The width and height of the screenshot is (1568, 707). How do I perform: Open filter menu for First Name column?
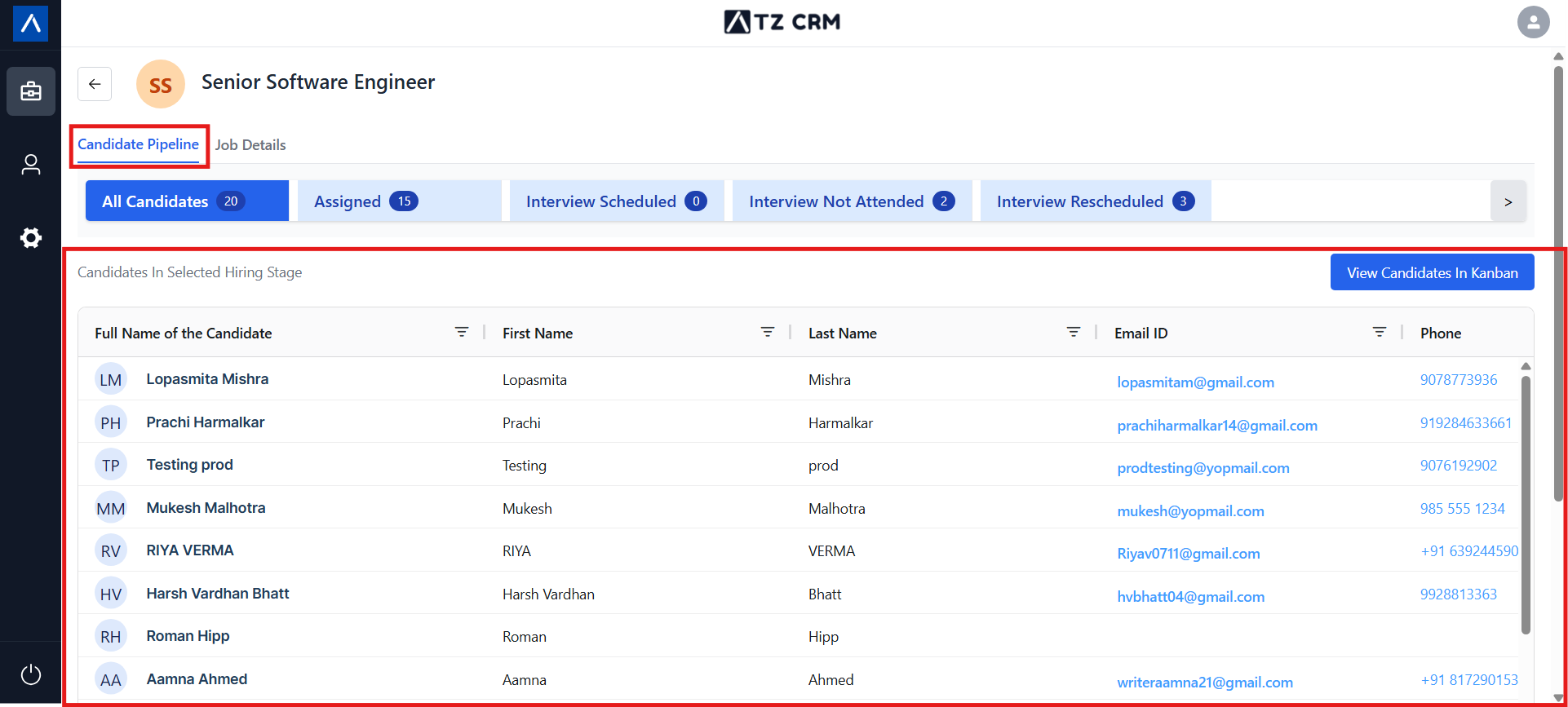[768, 332]
